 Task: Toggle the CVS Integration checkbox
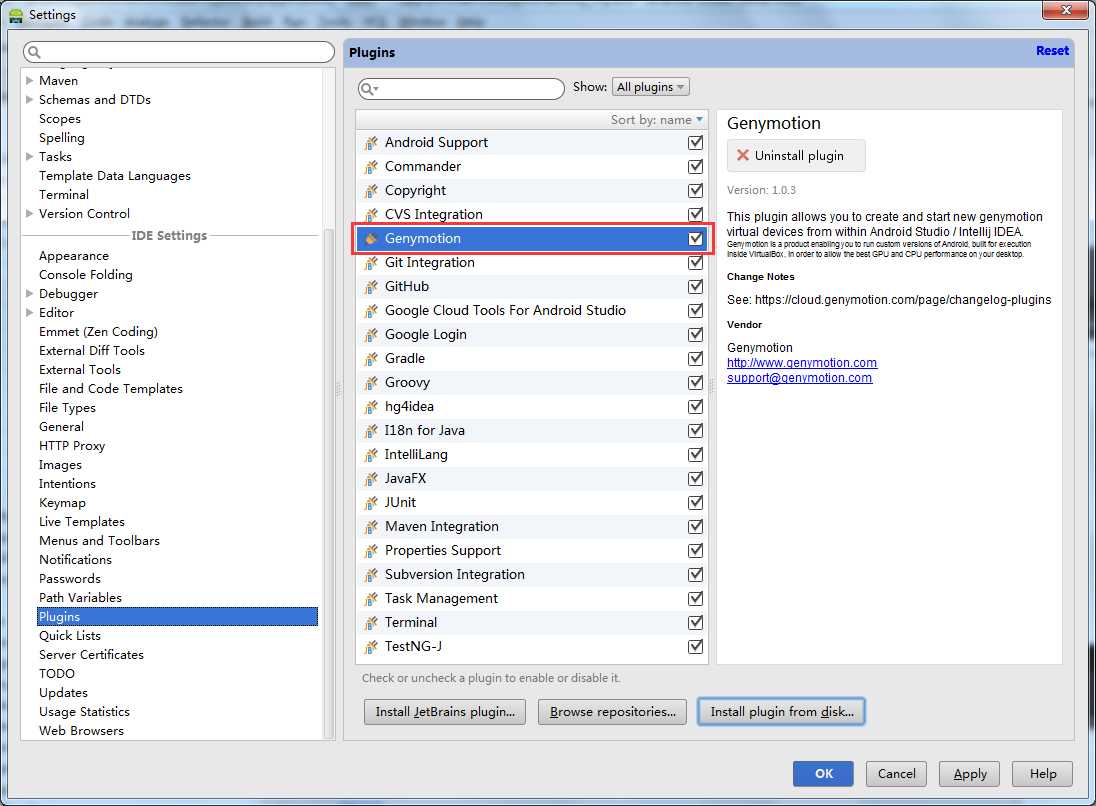[695, 215]
